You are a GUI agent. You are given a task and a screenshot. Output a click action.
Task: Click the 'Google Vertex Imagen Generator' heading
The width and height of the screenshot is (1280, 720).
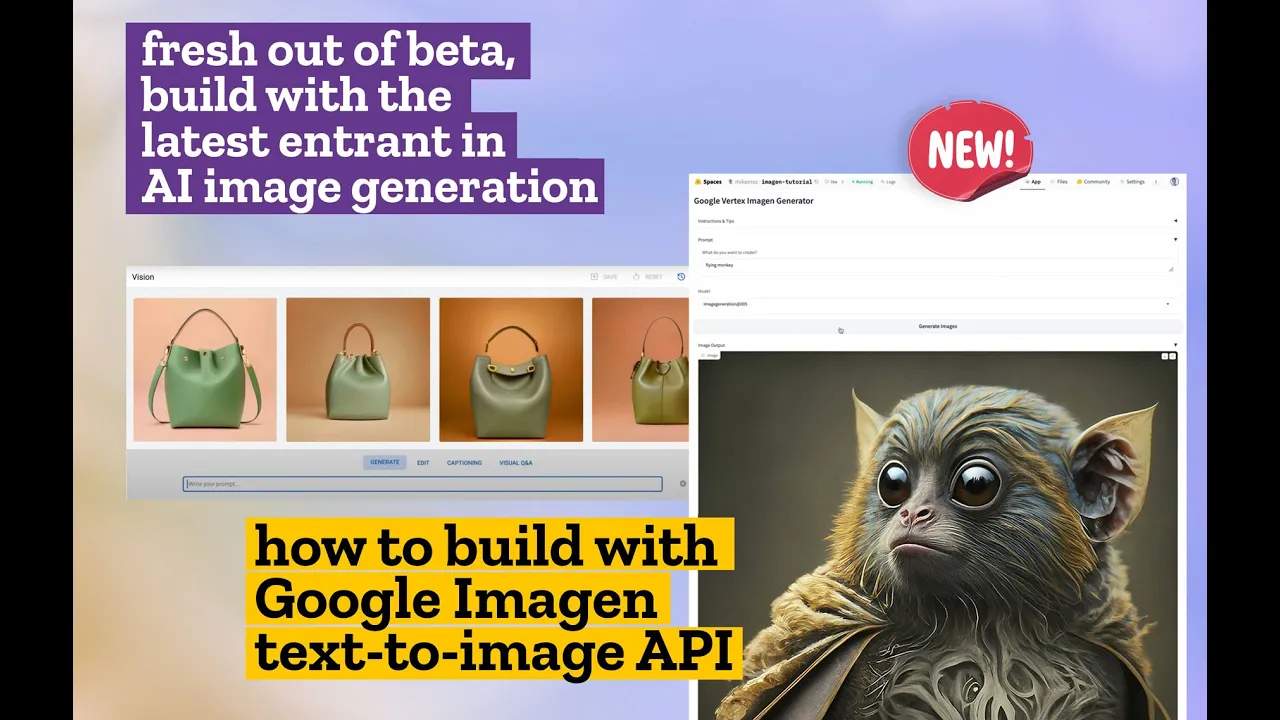pyautogui.click(x=753, y=201)
